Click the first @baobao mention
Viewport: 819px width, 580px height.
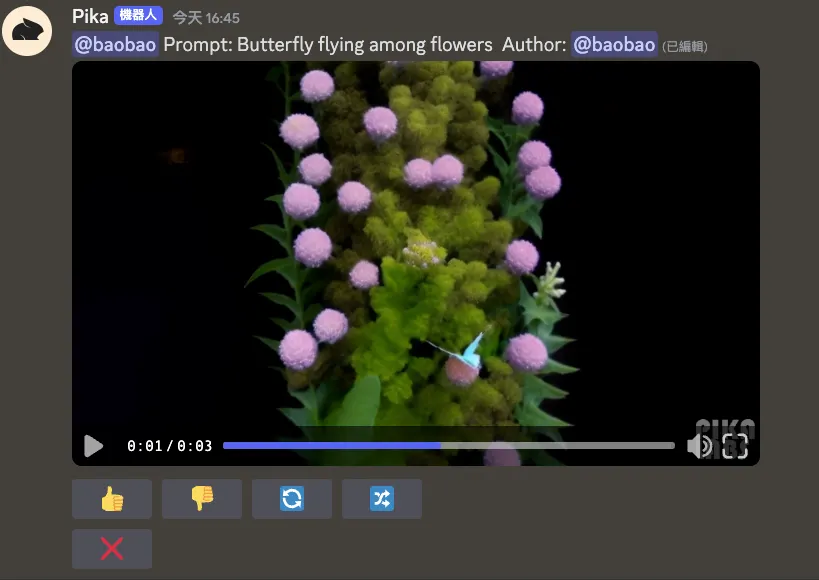[x=115, y=44]
